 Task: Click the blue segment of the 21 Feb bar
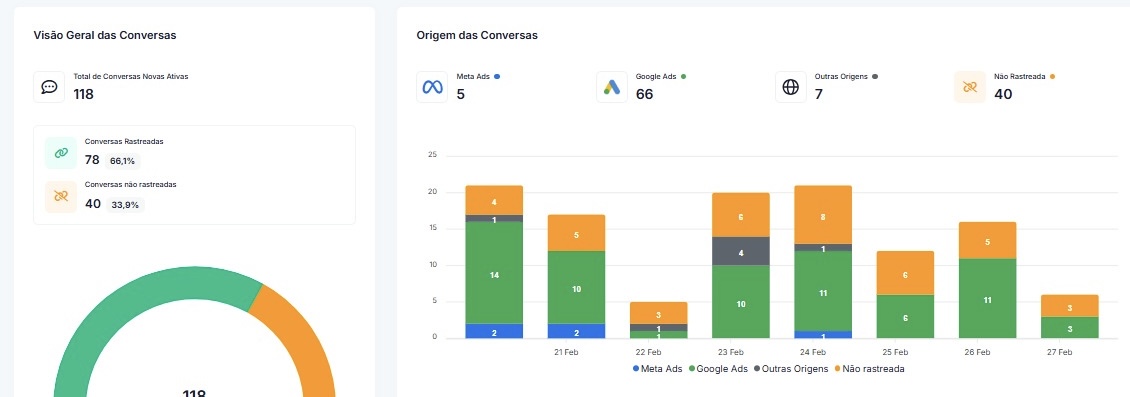[576, 331]
